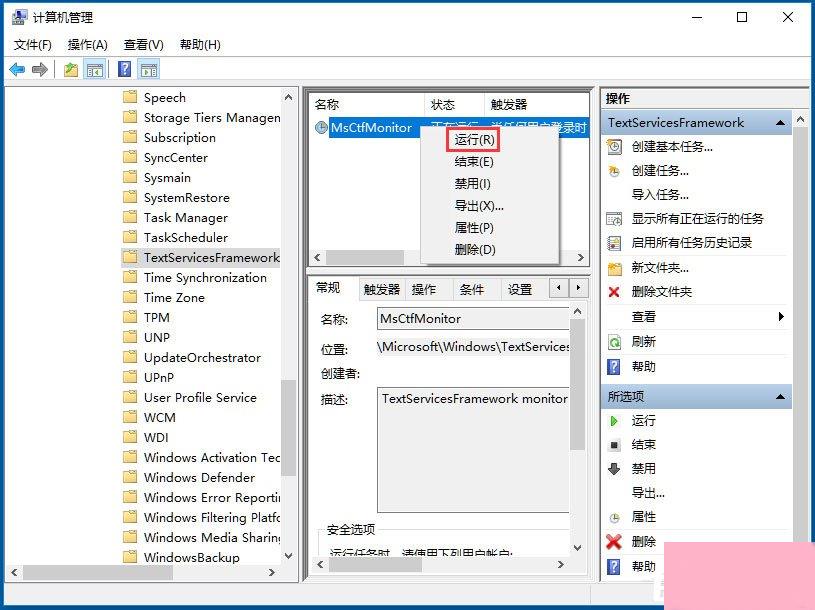Click the Forward arrow toolbar icon
815x610 pixels.
coord(40,69)
